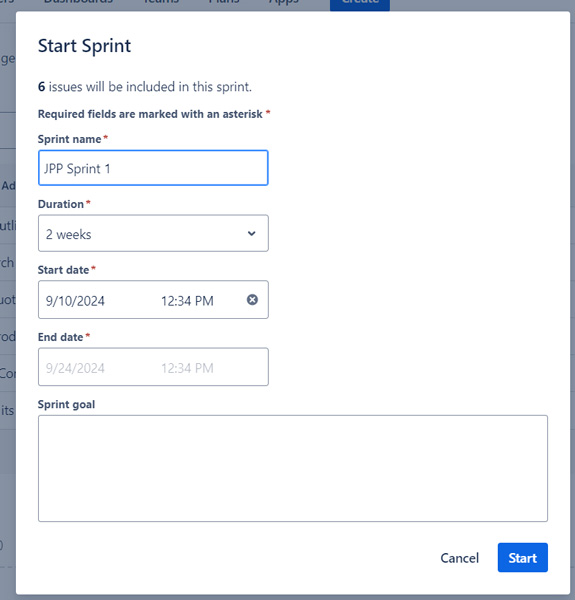Click the Sprint name input field
This screenshot has height=600, width=575.
[x=153, y=168]
